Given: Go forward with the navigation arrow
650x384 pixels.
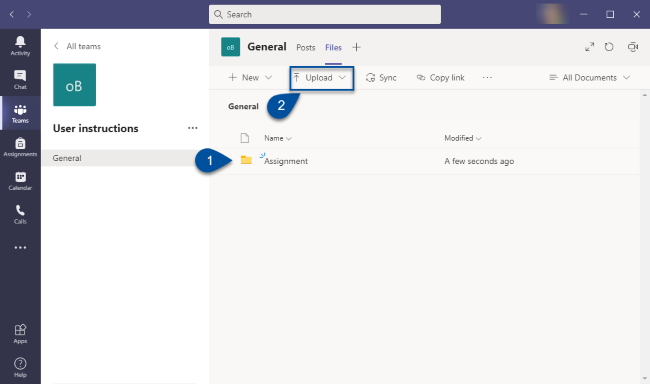Looking at the screenshot, I should (x=29, y=15).
